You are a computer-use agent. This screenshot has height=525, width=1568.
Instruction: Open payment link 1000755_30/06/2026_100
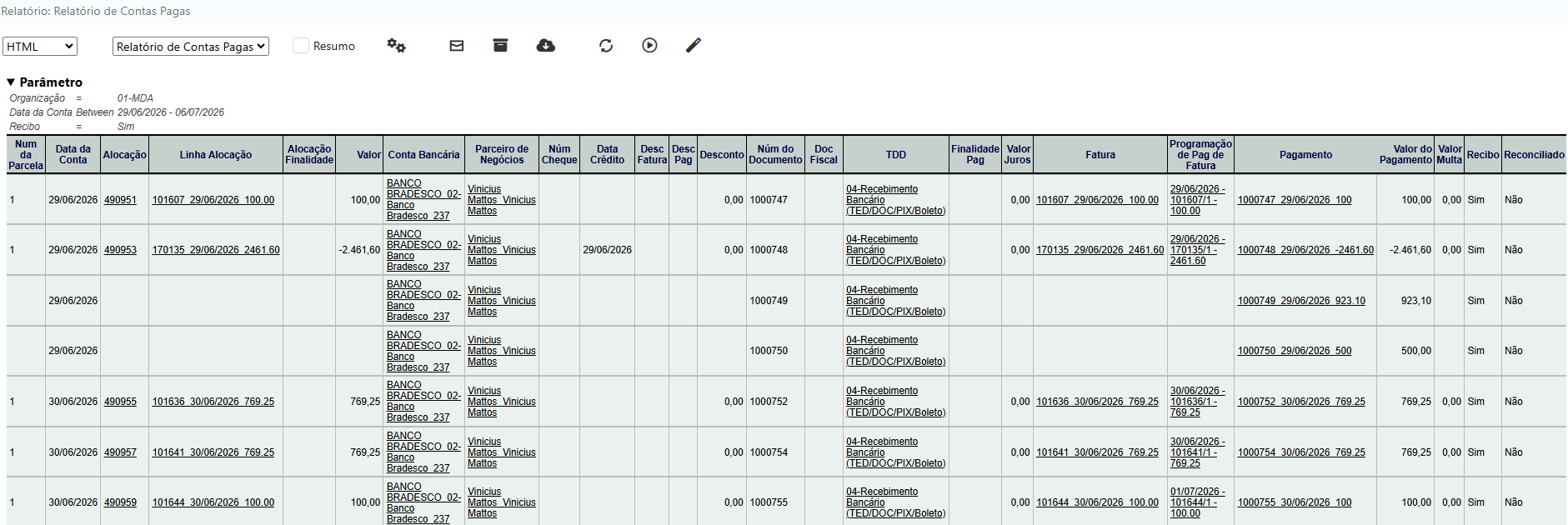click(1295, 502)
